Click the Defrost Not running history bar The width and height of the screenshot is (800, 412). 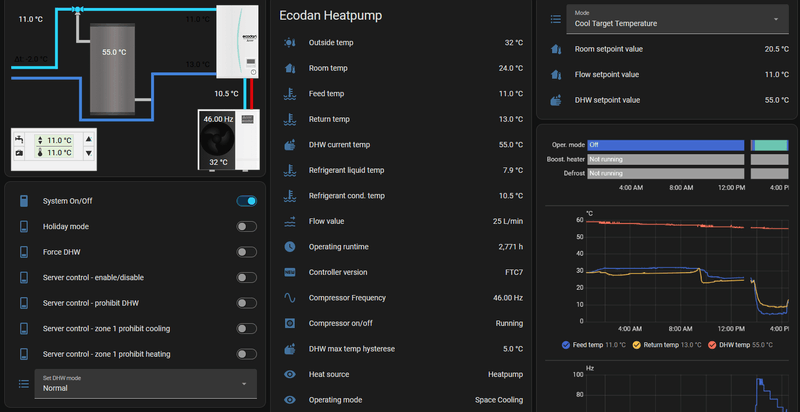click(x=665, y=174)
